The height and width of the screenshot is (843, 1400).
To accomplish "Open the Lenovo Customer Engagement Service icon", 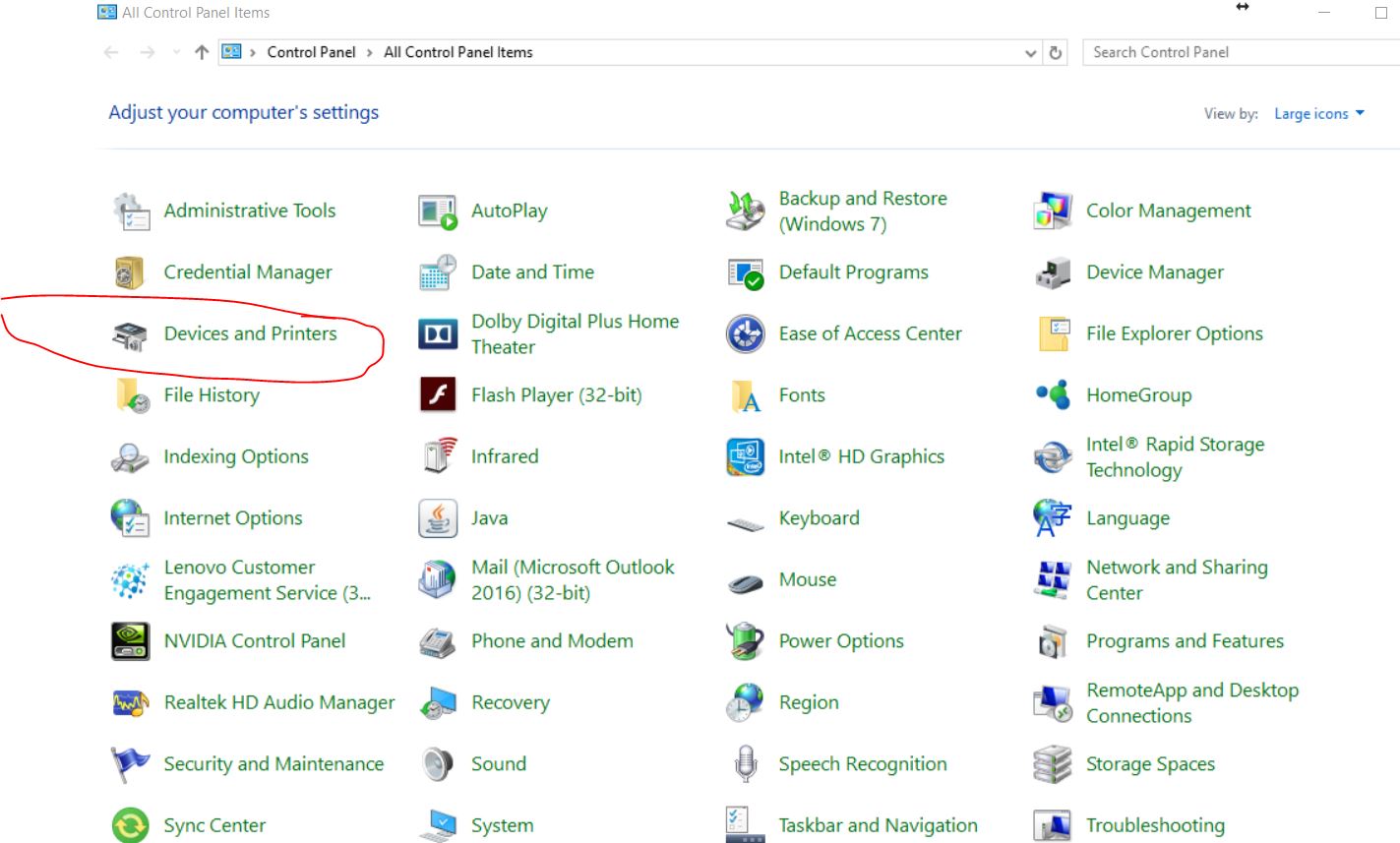I will coord(131,580).
